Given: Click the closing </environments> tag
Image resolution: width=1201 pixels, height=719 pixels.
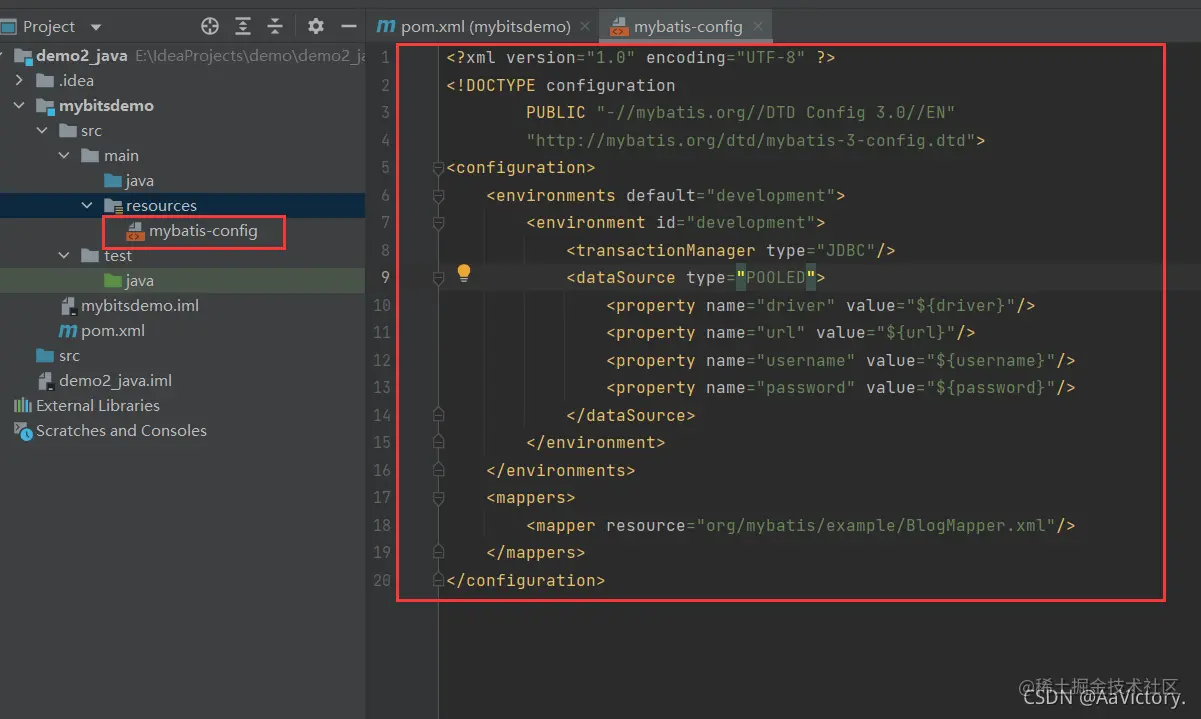Looking at the screenshot, I should [561, 470].
